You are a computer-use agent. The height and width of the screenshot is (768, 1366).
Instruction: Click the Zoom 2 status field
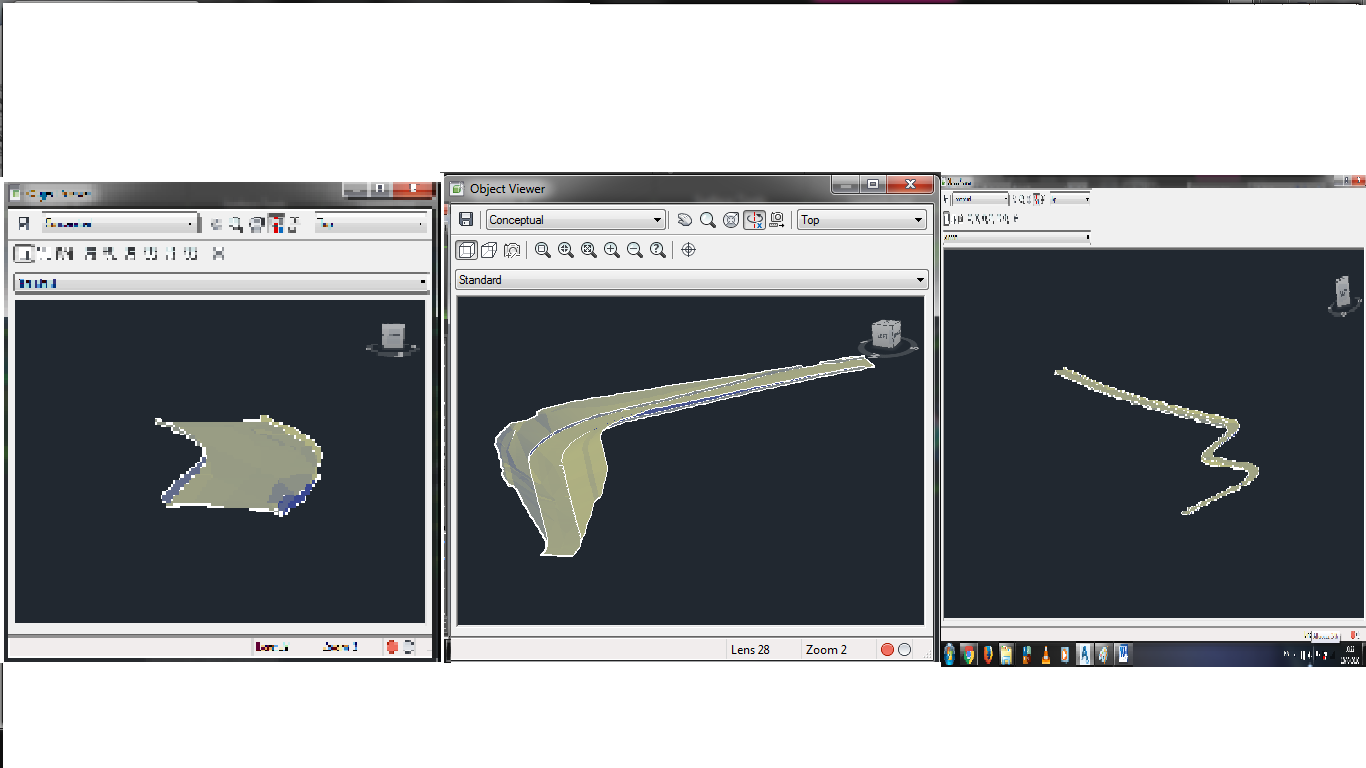pyautogui.click(x=826, y=649)
